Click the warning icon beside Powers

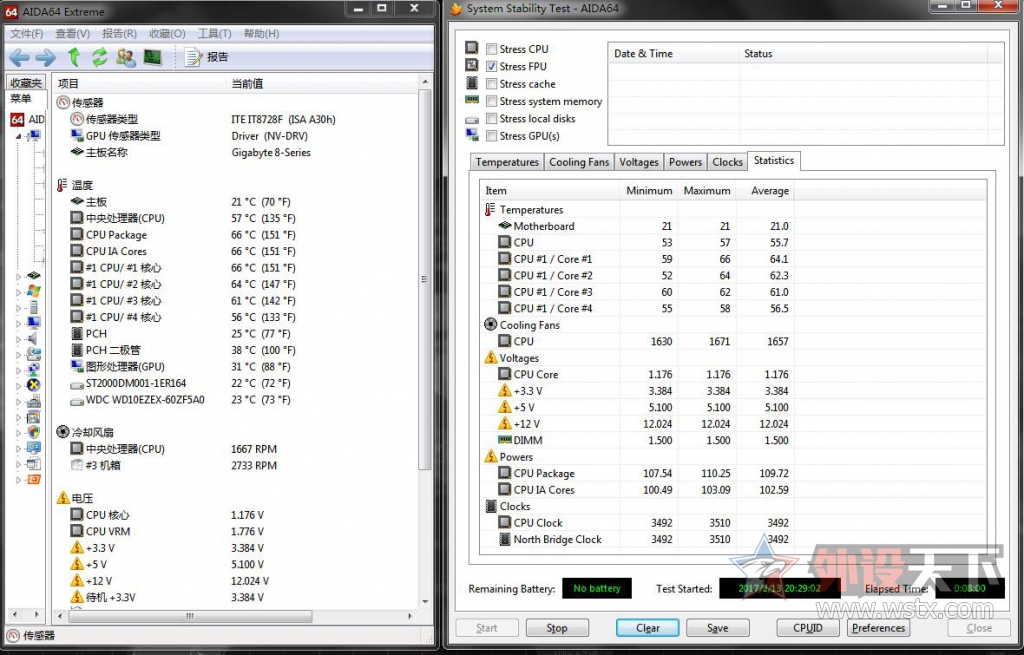490,456
